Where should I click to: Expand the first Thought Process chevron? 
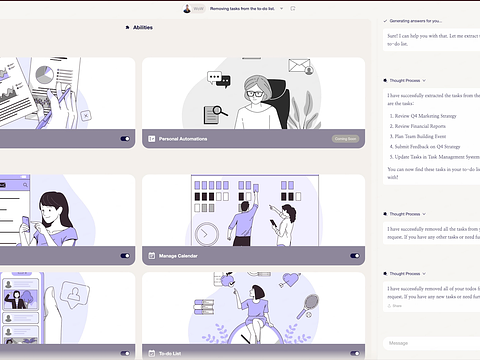coord(424,80)
